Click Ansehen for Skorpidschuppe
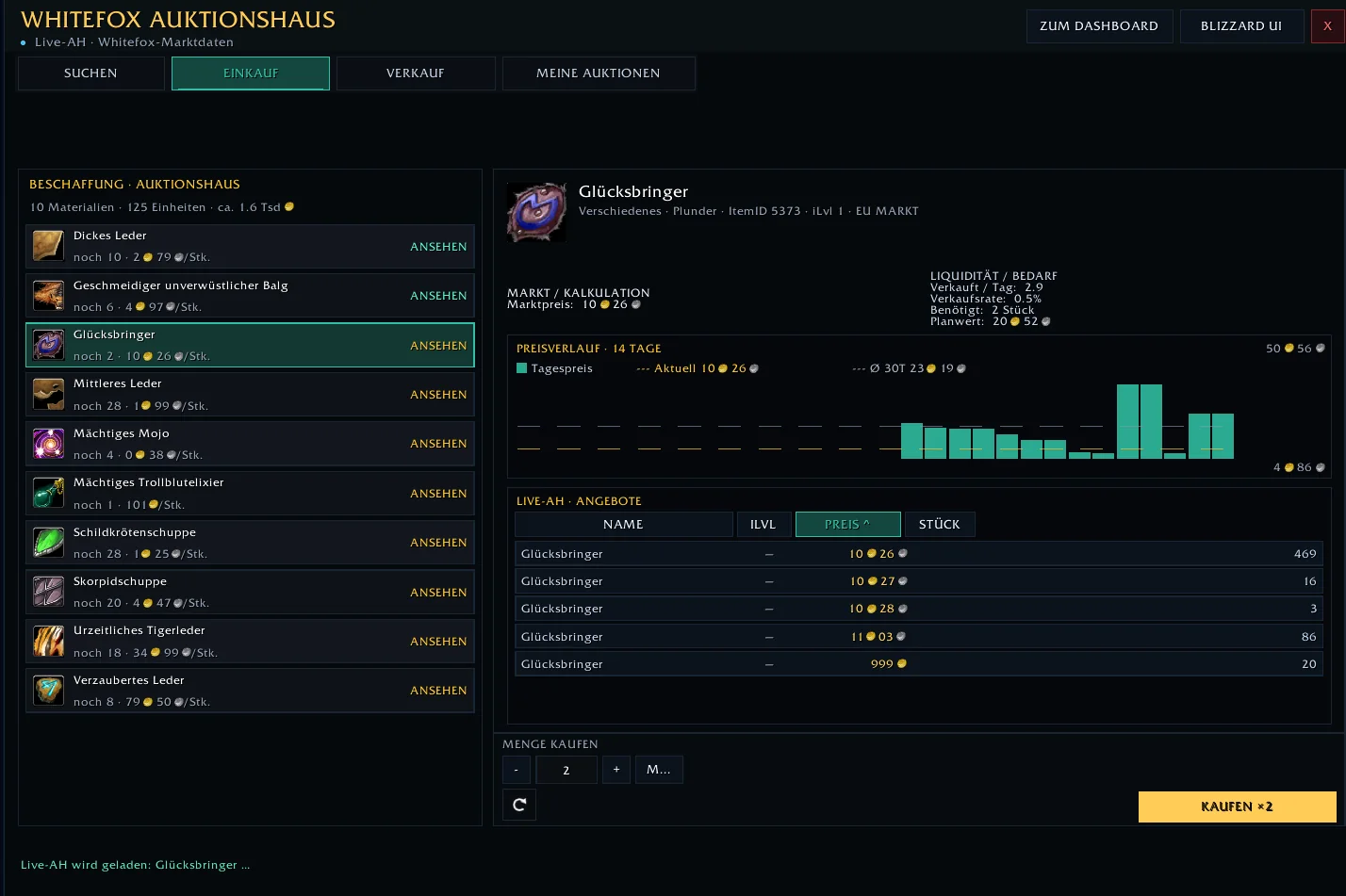 click(438, 593)
